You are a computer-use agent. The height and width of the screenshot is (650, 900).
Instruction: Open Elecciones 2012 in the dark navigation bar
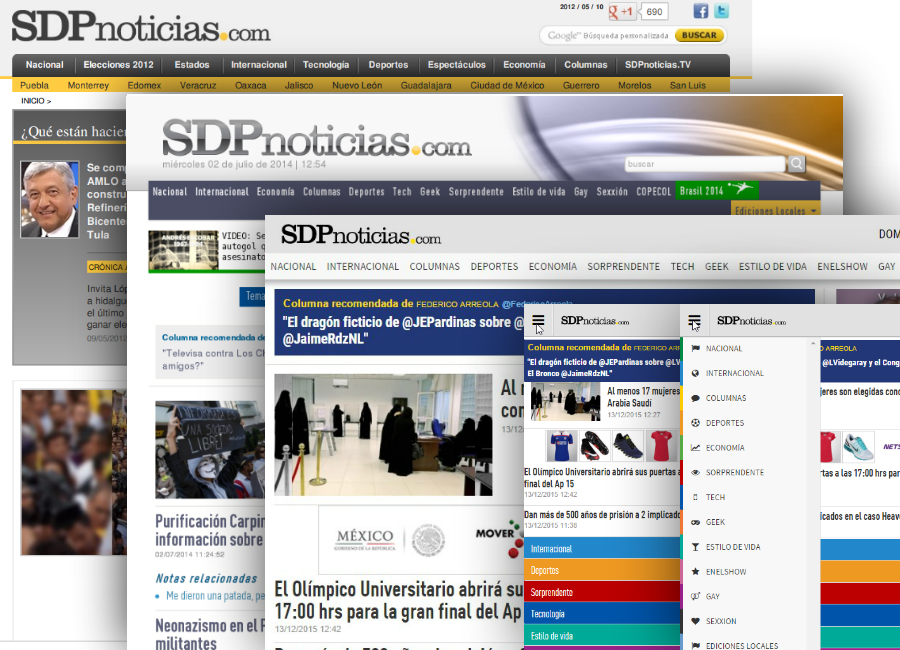(119, 65)
